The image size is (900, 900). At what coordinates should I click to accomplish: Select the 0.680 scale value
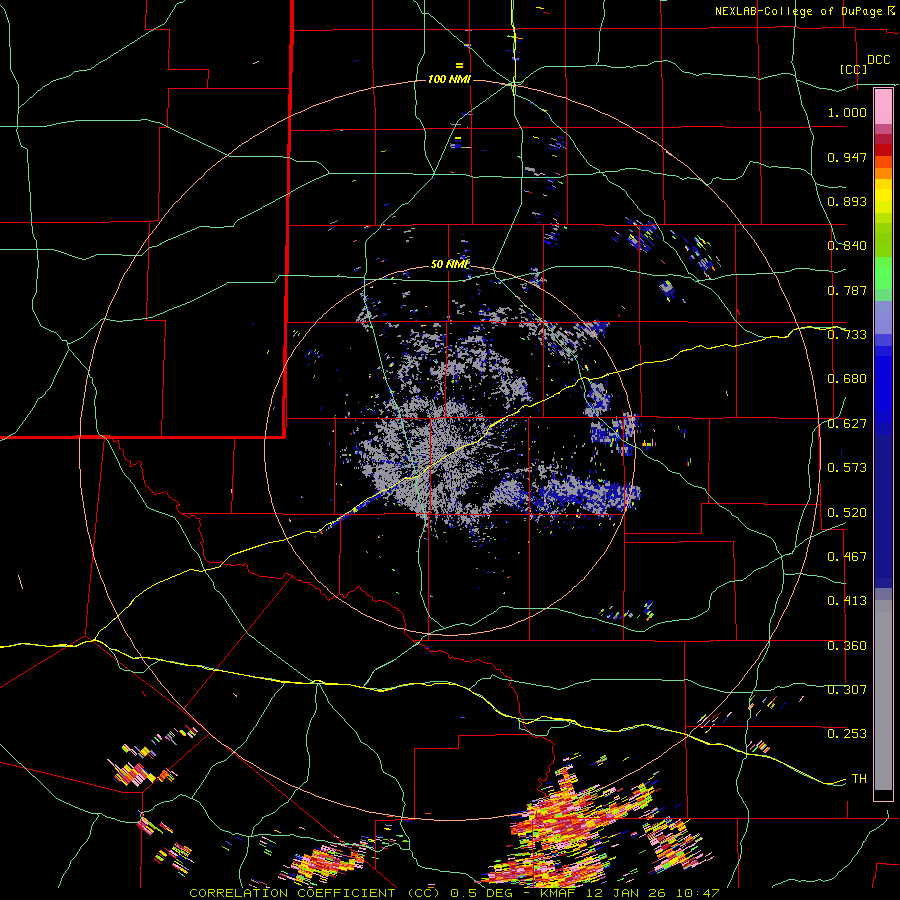(847, 379)
